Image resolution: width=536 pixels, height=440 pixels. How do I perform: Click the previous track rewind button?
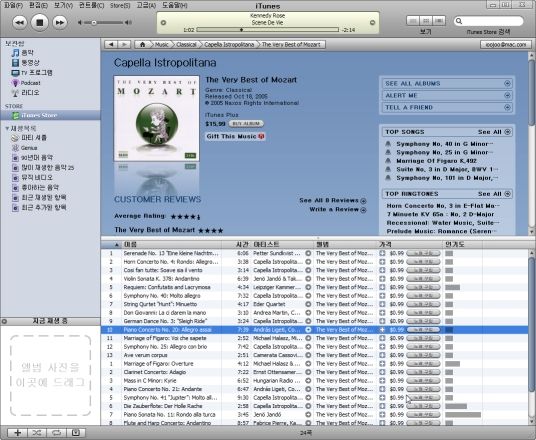point(19,23)
